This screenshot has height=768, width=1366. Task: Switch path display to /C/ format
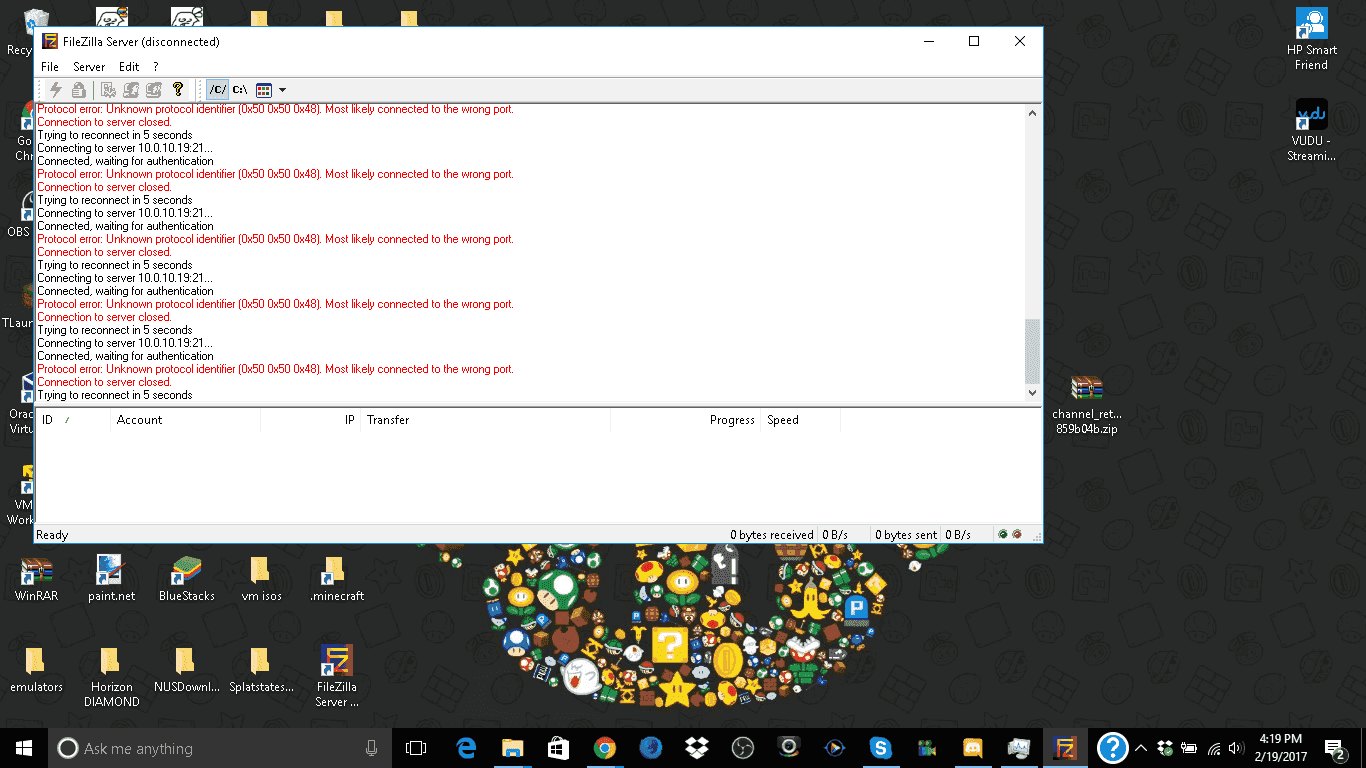click(218, 90)
